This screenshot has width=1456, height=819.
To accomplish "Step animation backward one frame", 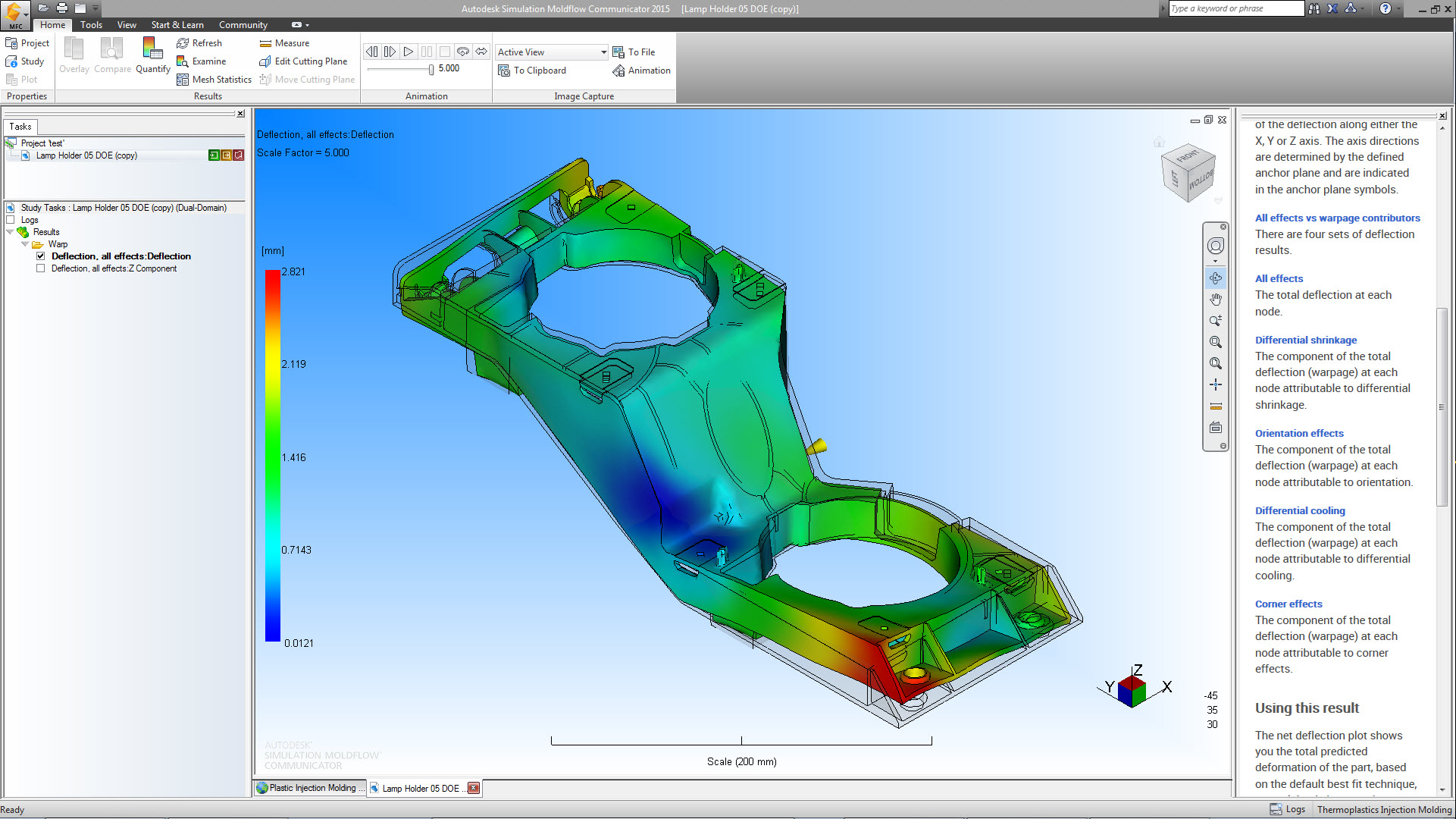I will coord(371,52).
